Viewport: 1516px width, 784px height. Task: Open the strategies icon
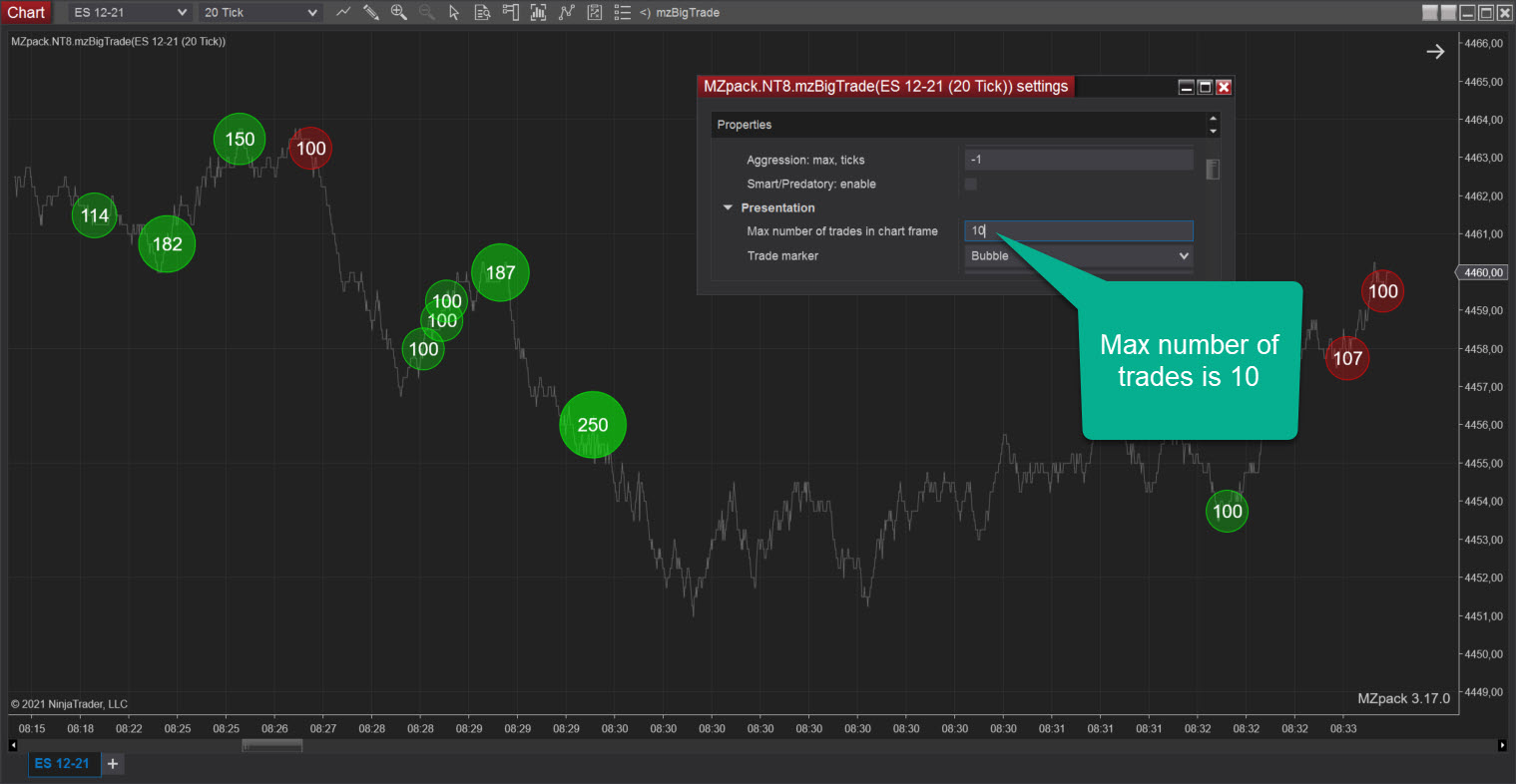(x=594, y=12)
